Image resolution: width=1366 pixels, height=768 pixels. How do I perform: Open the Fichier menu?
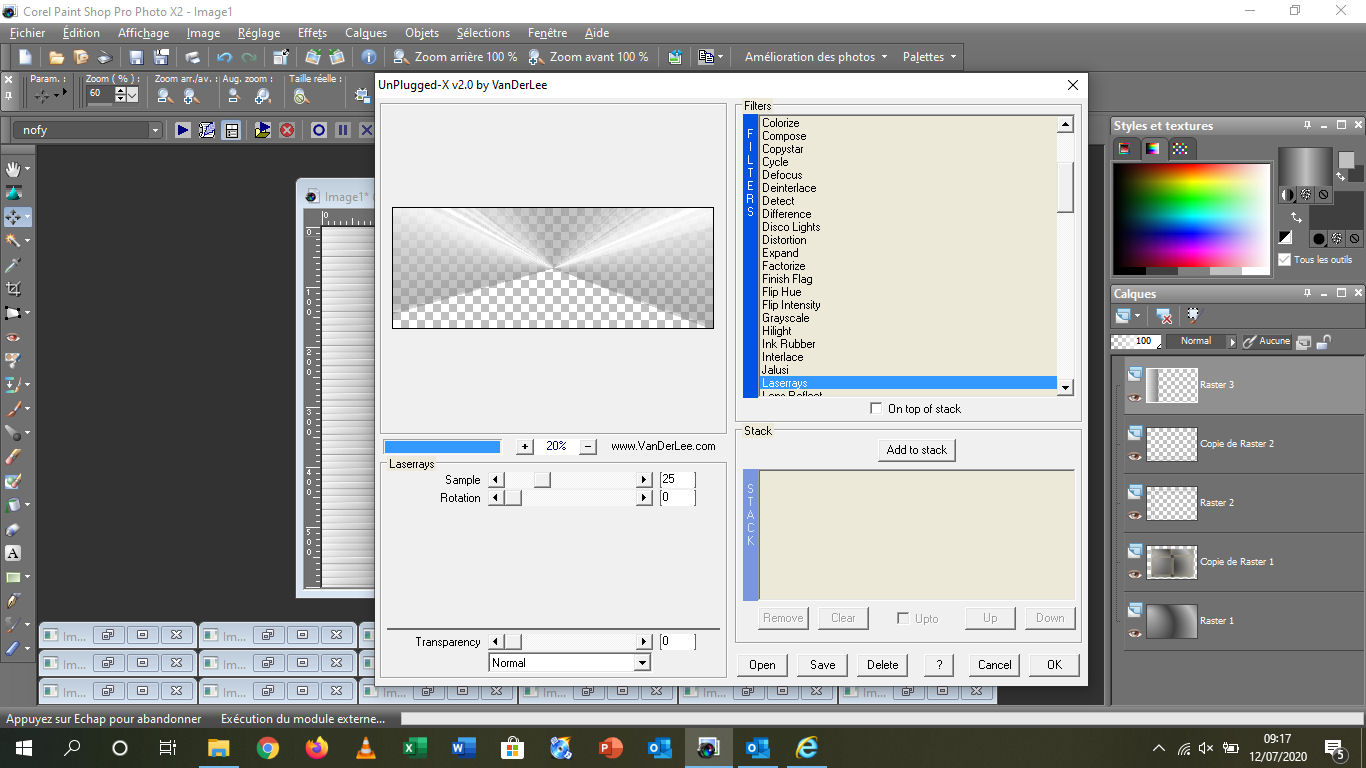pos(28,33)
